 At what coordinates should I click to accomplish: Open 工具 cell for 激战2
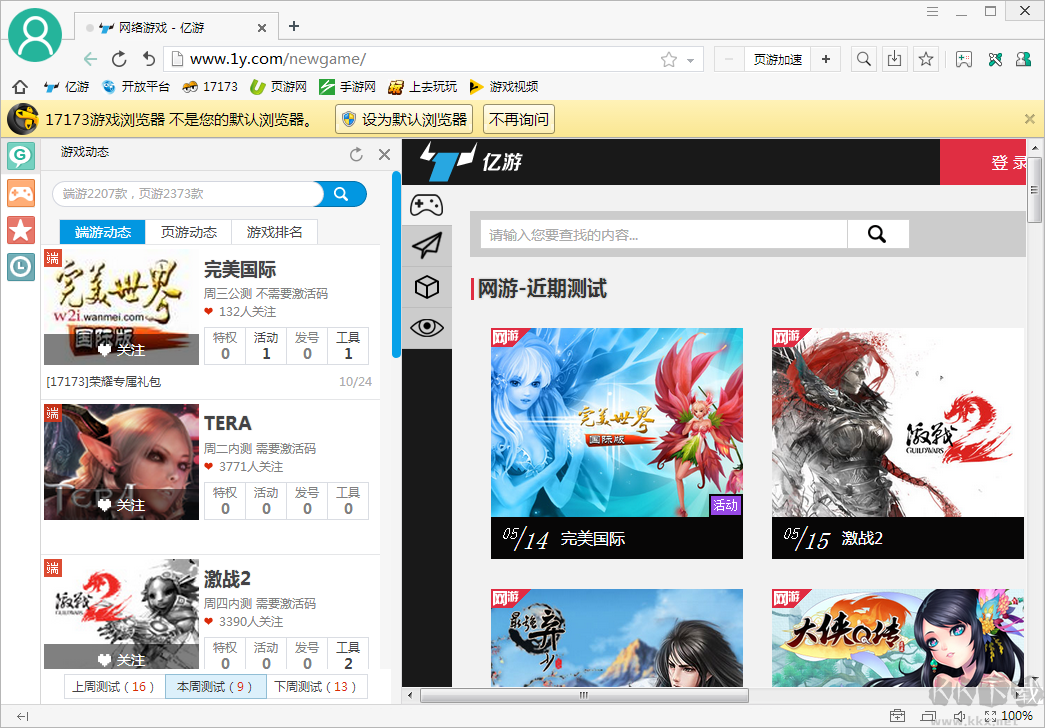[348, 655]
